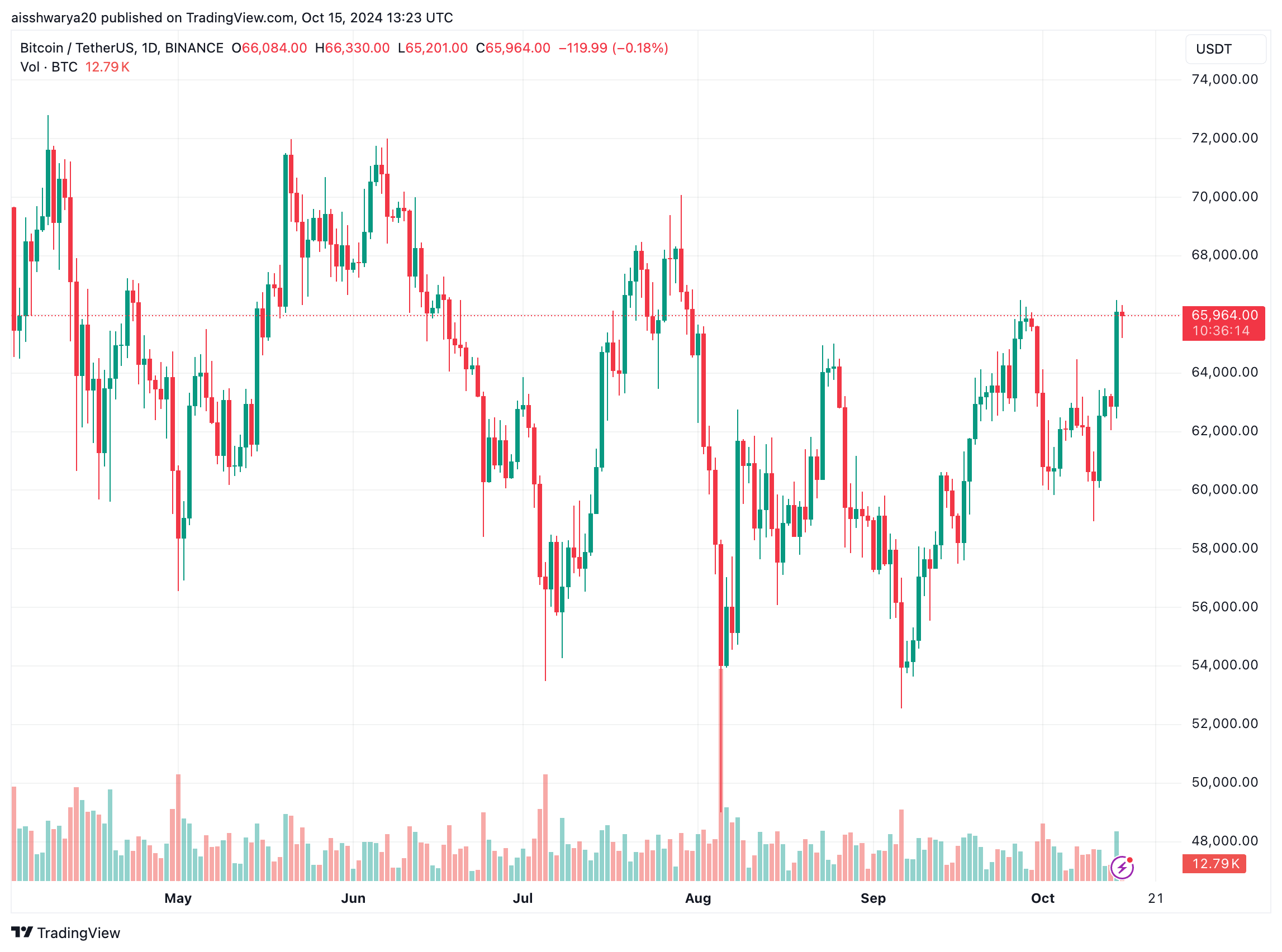
Task: Click the 68,000.00 price axis label
Action: coord(1224,255)
